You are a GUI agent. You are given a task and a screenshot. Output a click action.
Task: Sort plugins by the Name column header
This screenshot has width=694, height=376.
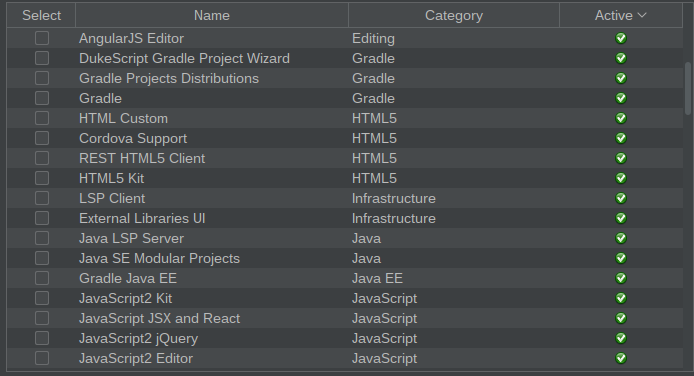212,15
